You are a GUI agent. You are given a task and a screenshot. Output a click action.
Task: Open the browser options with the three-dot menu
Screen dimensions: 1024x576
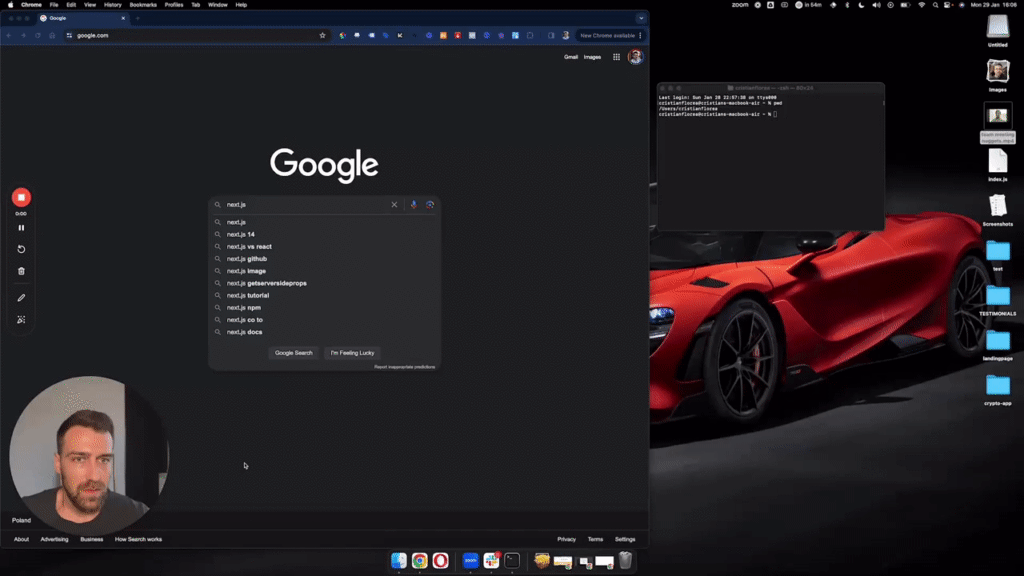(640, 35)
